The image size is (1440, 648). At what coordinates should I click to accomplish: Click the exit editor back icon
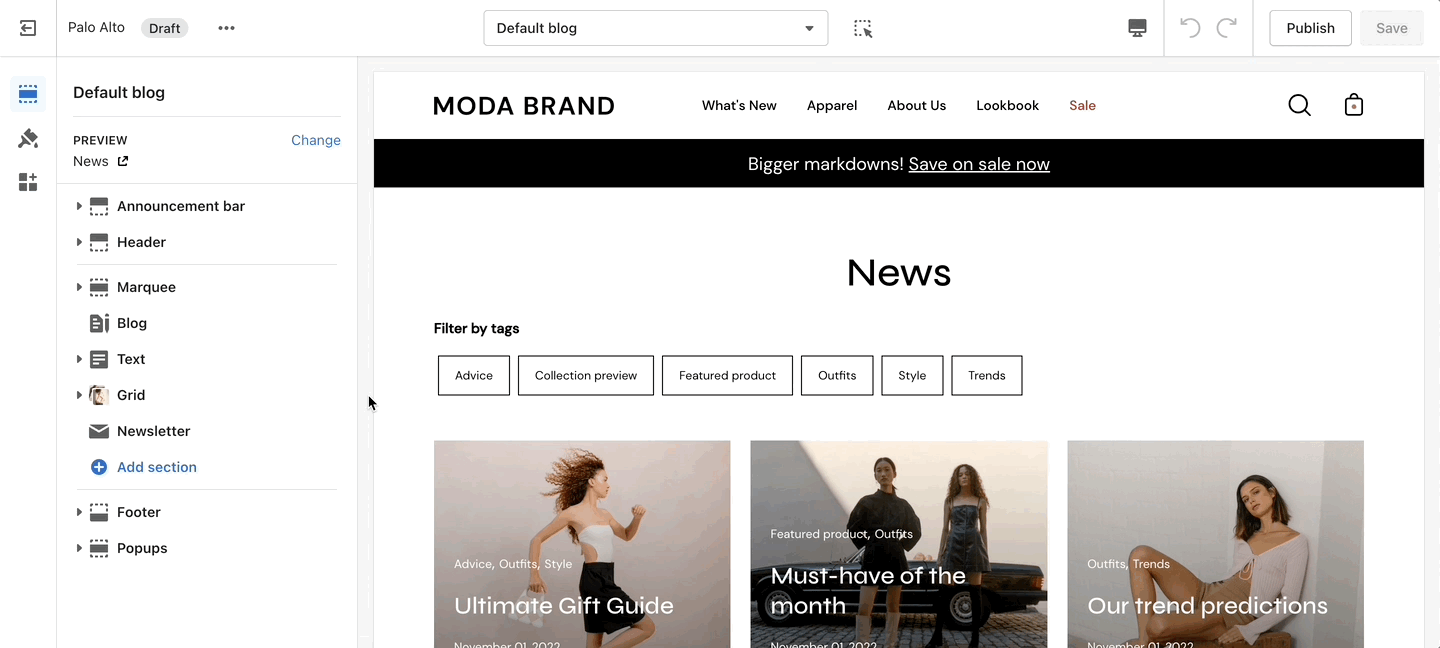[28, 28]
